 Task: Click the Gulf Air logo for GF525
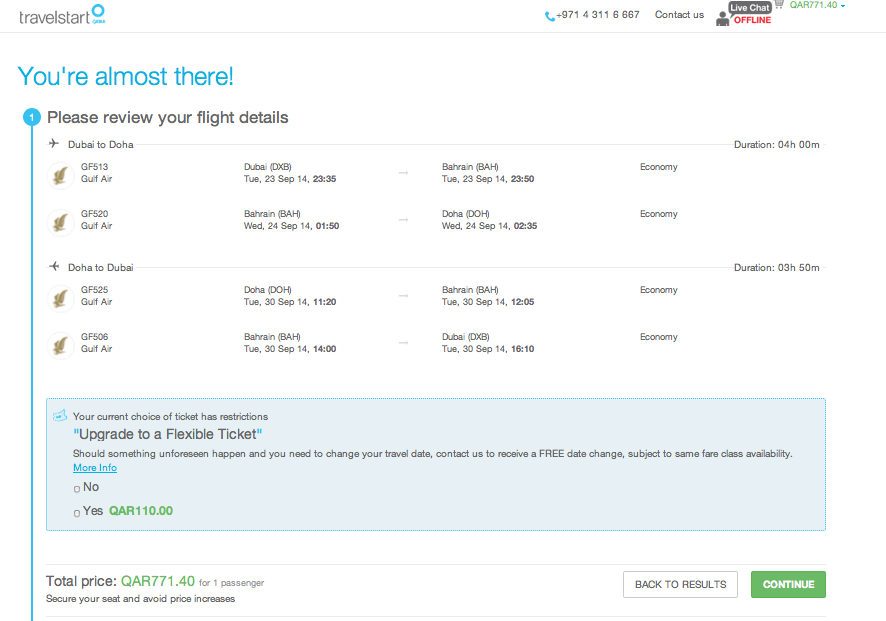pyautogui.click(x=62, y=297)
